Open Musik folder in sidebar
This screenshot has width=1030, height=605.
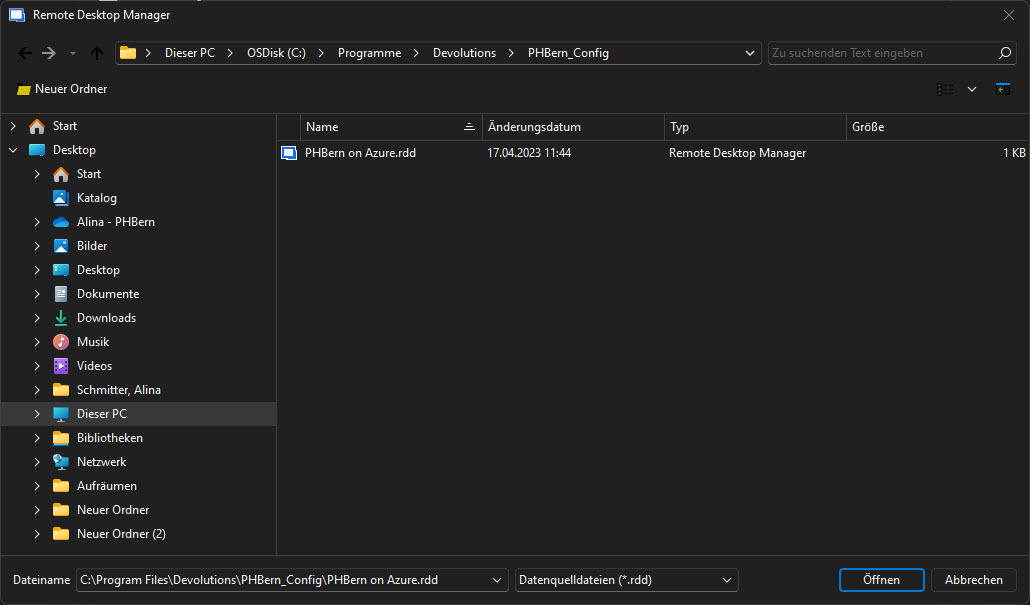coord(93,342)
